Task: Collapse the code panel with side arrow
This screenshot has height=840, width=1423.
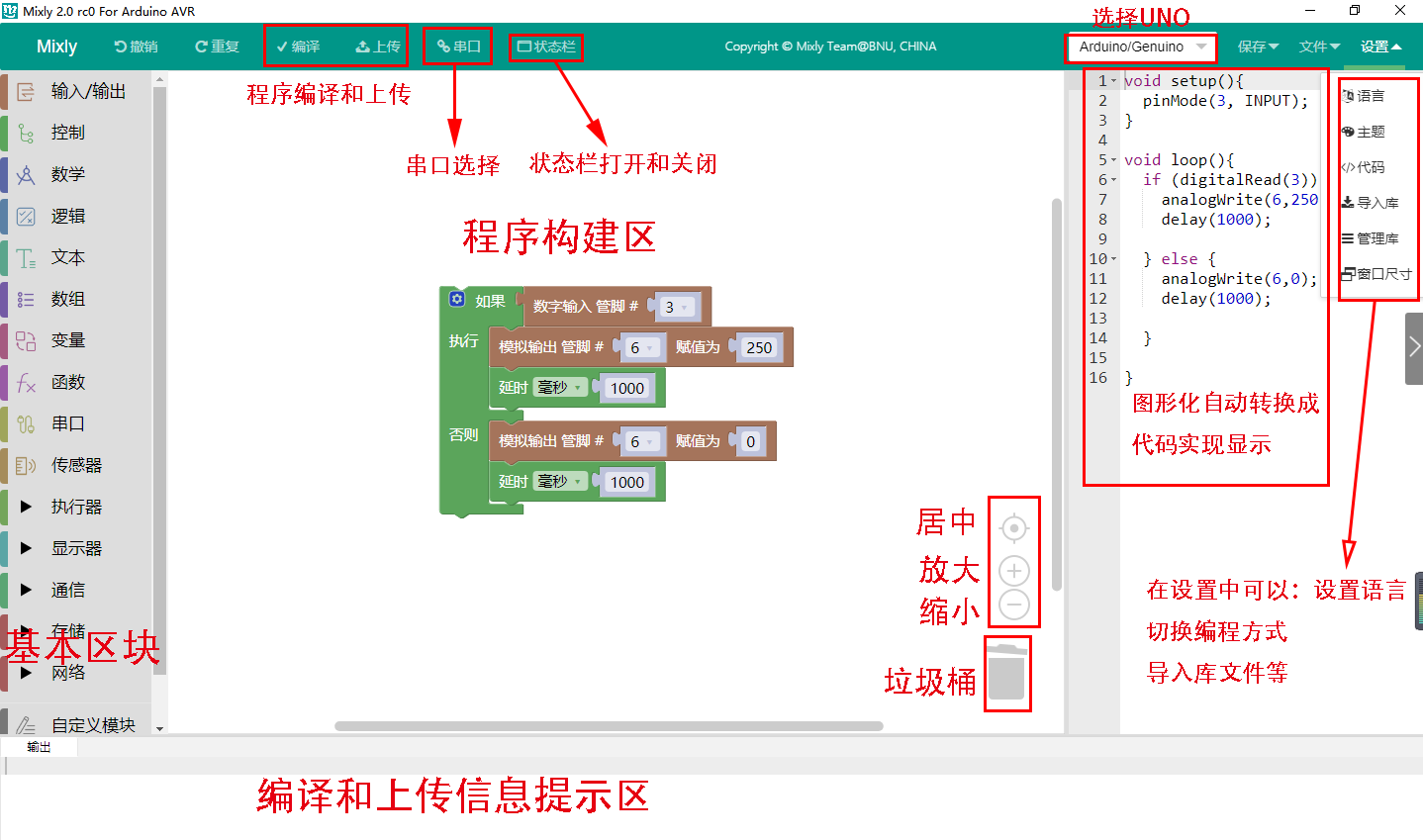Action: point(1414,347)
